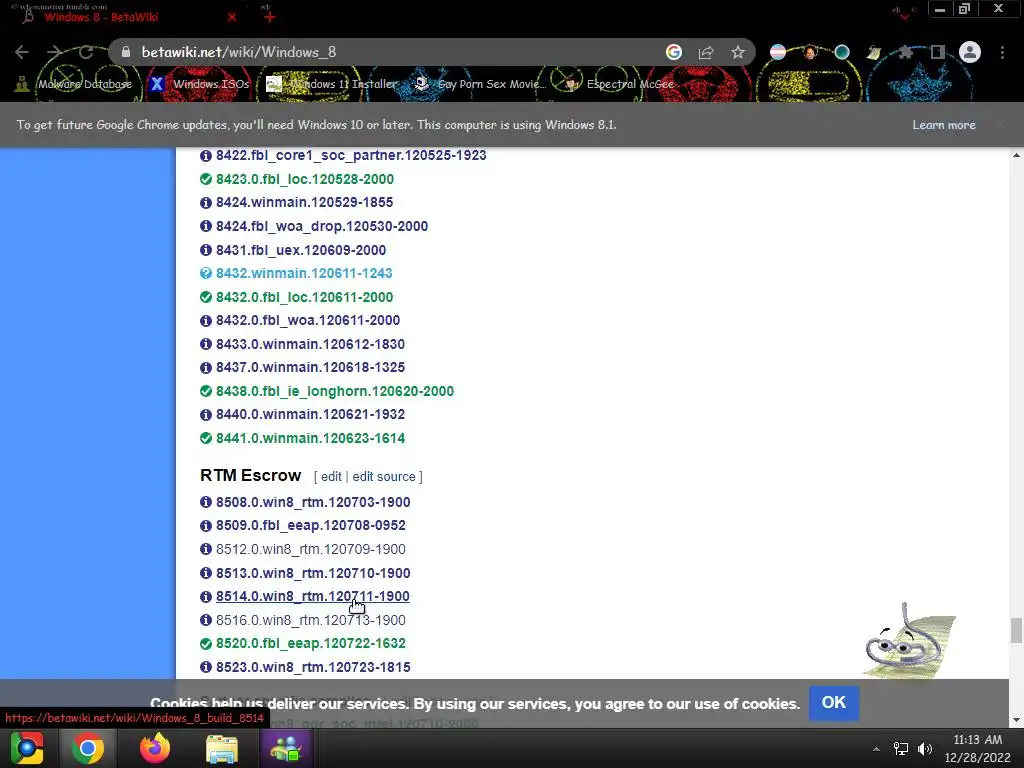Click Learn more in the update notice
Screen dimensions: 1024x768
point(944,125)
